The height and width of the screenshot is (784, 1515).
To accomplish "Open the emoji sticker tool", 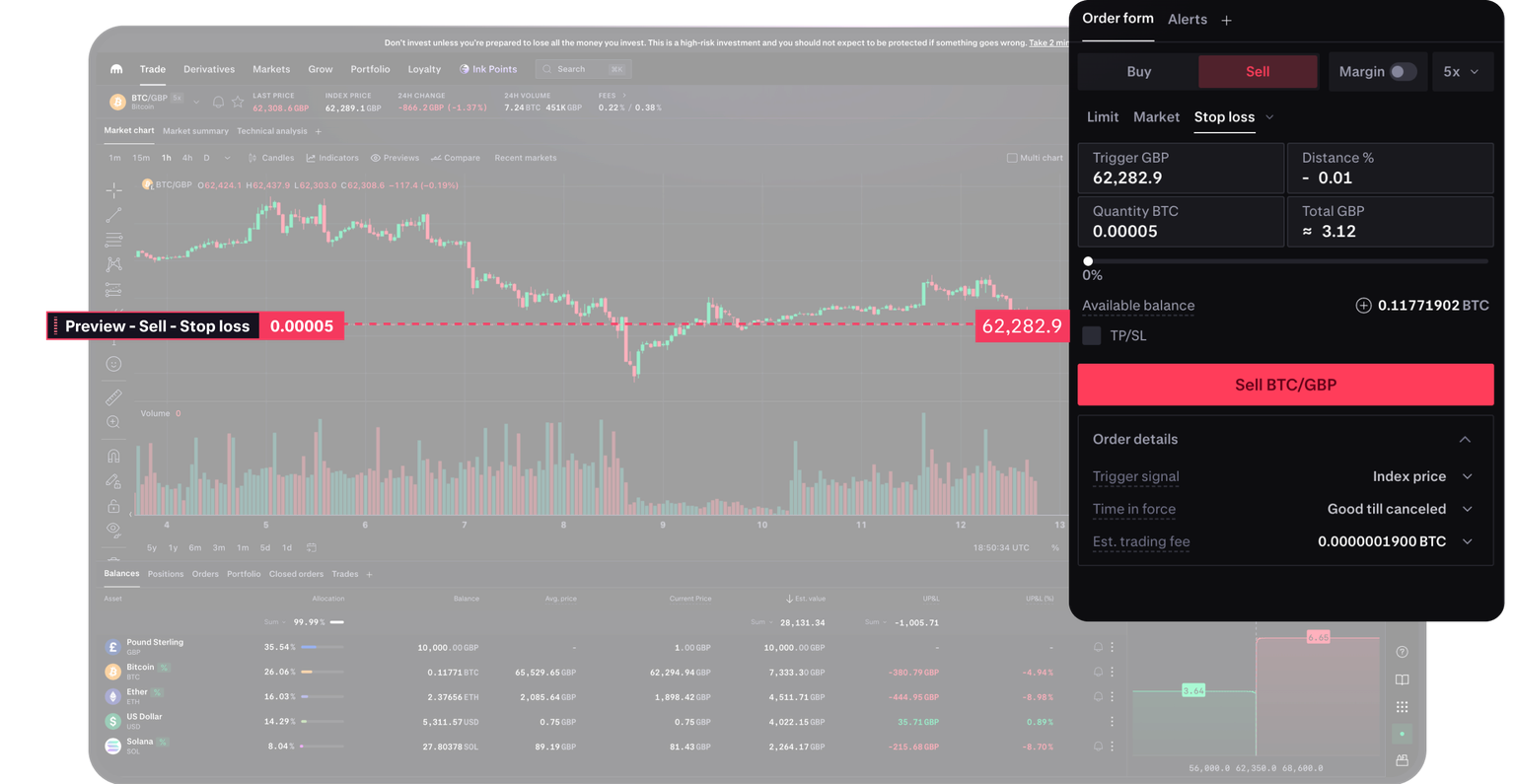I will pos(113,364).
